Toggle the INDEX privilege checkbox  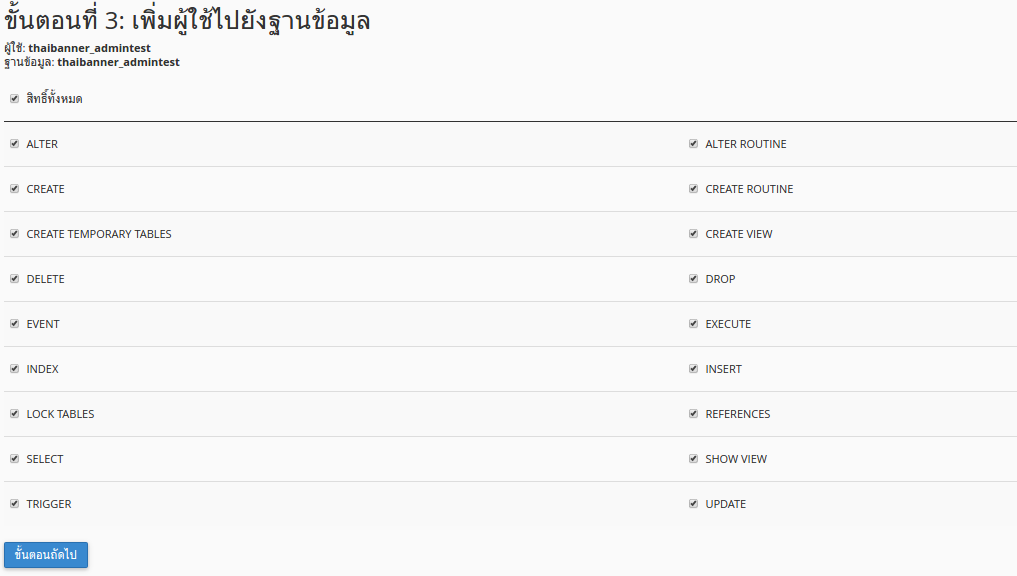tap(14, 369)
